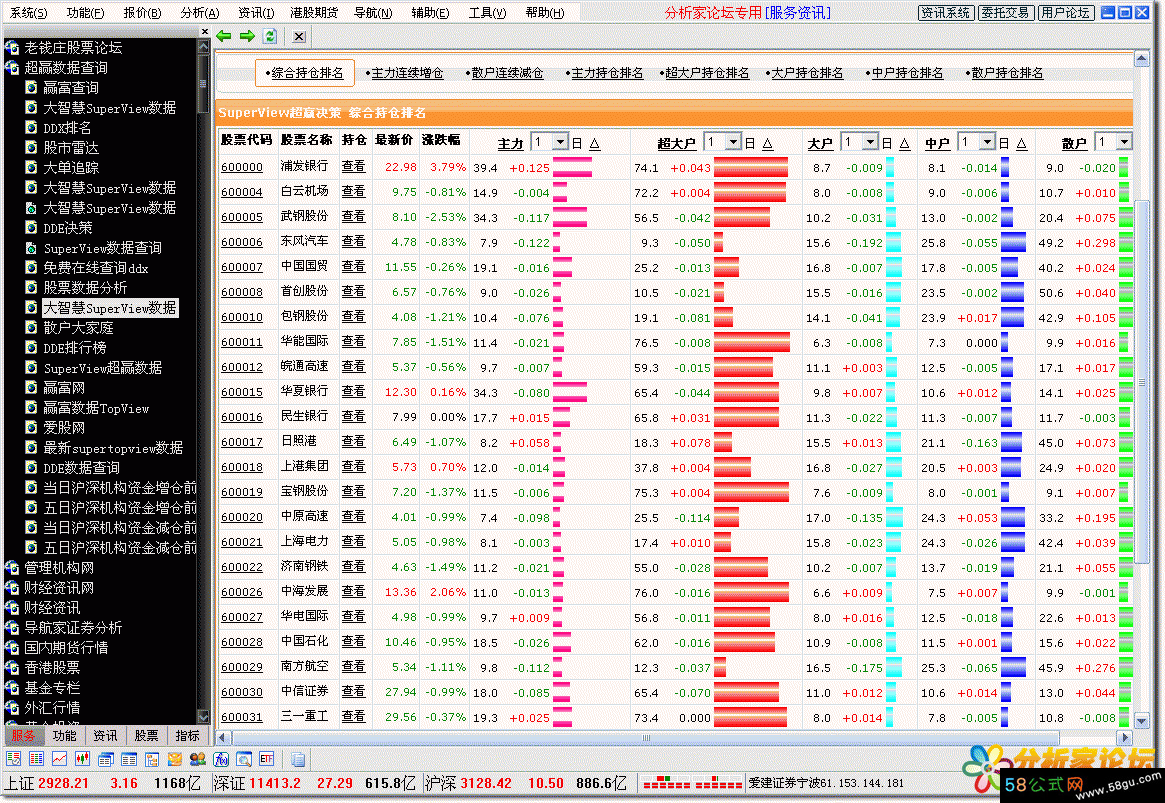Expand the 国内期货行情 tree group

[12, 647]
